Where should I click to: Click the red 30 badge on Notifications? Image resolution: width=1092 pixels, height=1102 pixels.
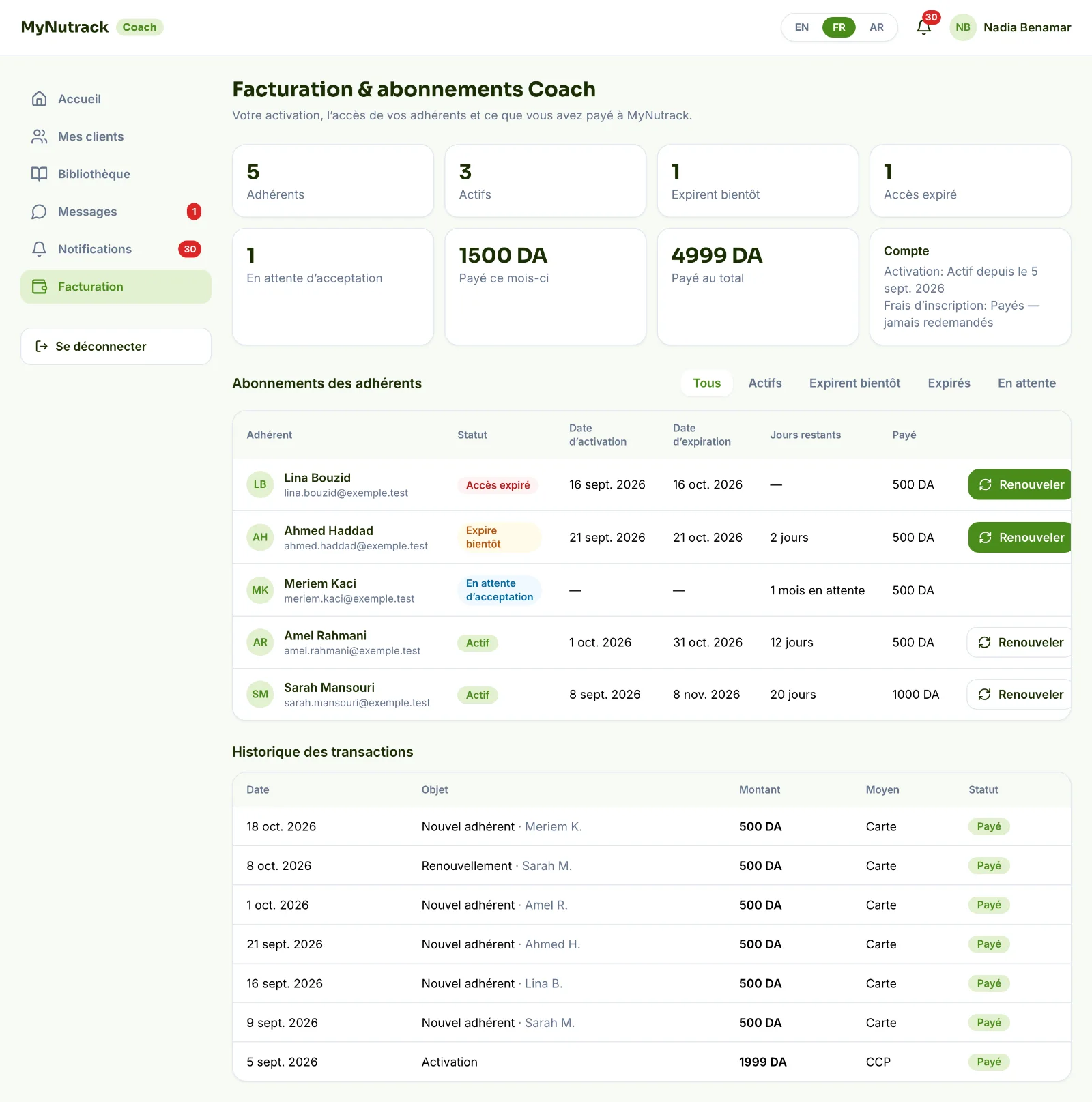pos(190,249)
